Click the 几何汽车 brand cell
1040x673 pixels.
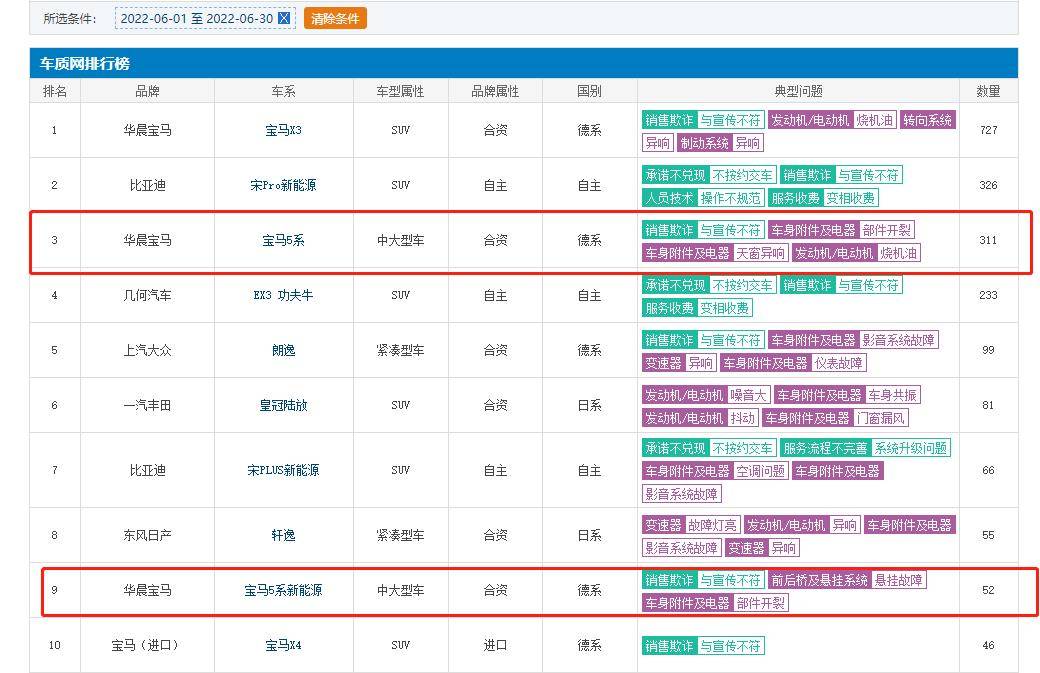tap(147, 296)
